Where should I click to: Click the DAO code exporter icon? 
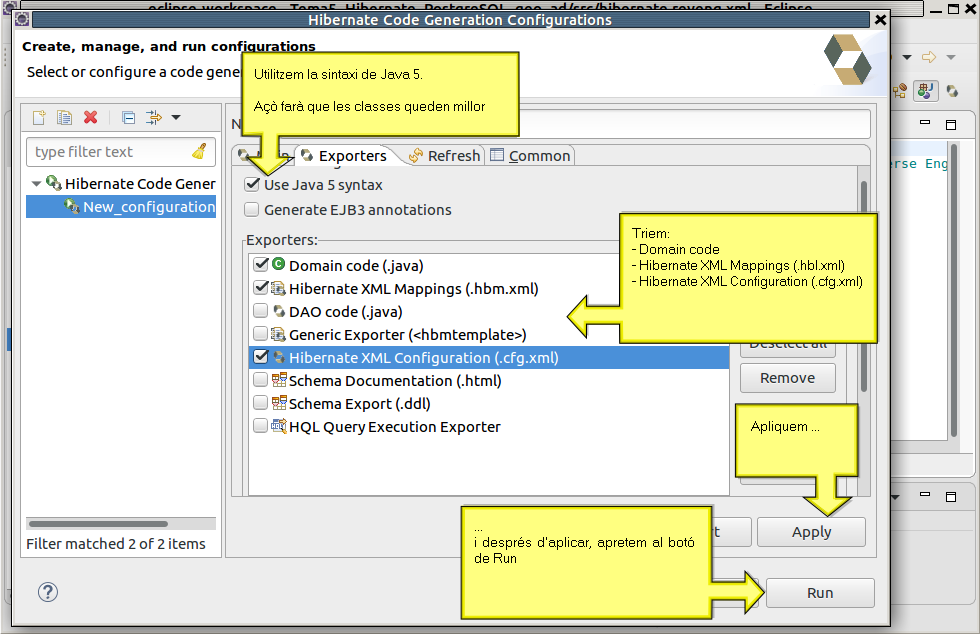pyautogui.click(x=279, y=311)
